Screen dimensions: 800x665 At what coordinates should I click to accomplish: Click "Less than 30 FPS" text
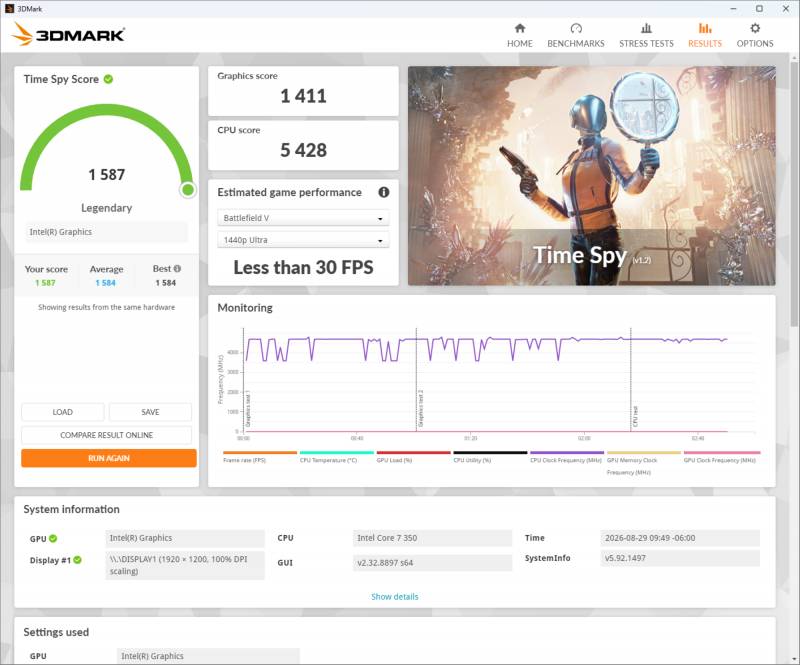[303, 267]
